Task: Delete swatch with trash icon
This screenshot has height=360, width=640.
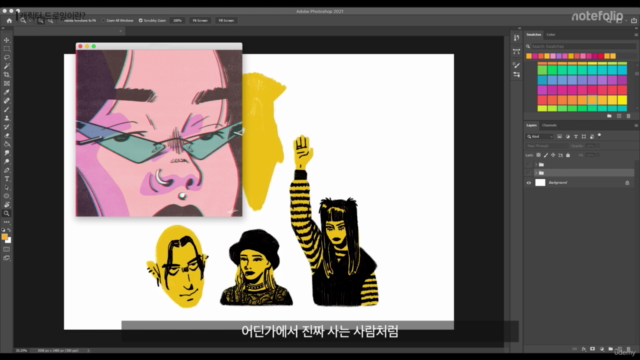Action: pos(629,116)
